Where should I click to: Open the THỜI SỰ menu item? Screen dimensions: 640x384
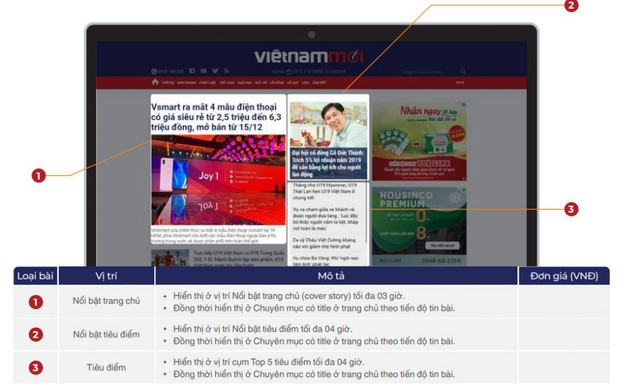pyautogui.click(x=168, y=82)
